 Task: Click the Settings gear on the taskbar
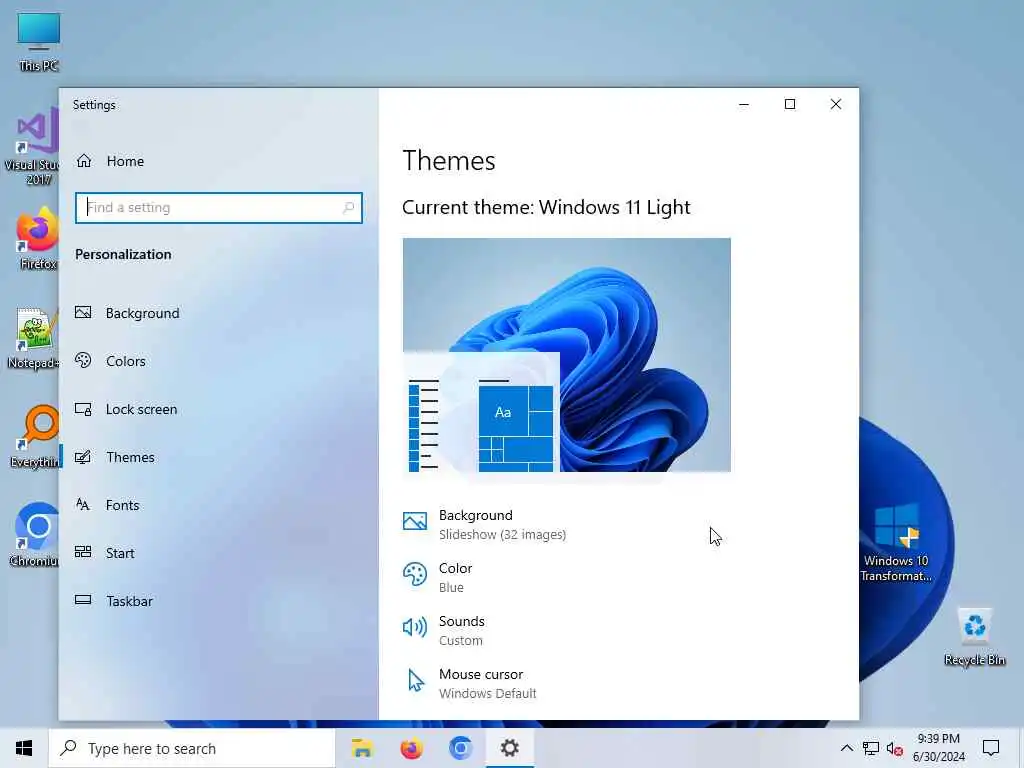click(510, 748)
